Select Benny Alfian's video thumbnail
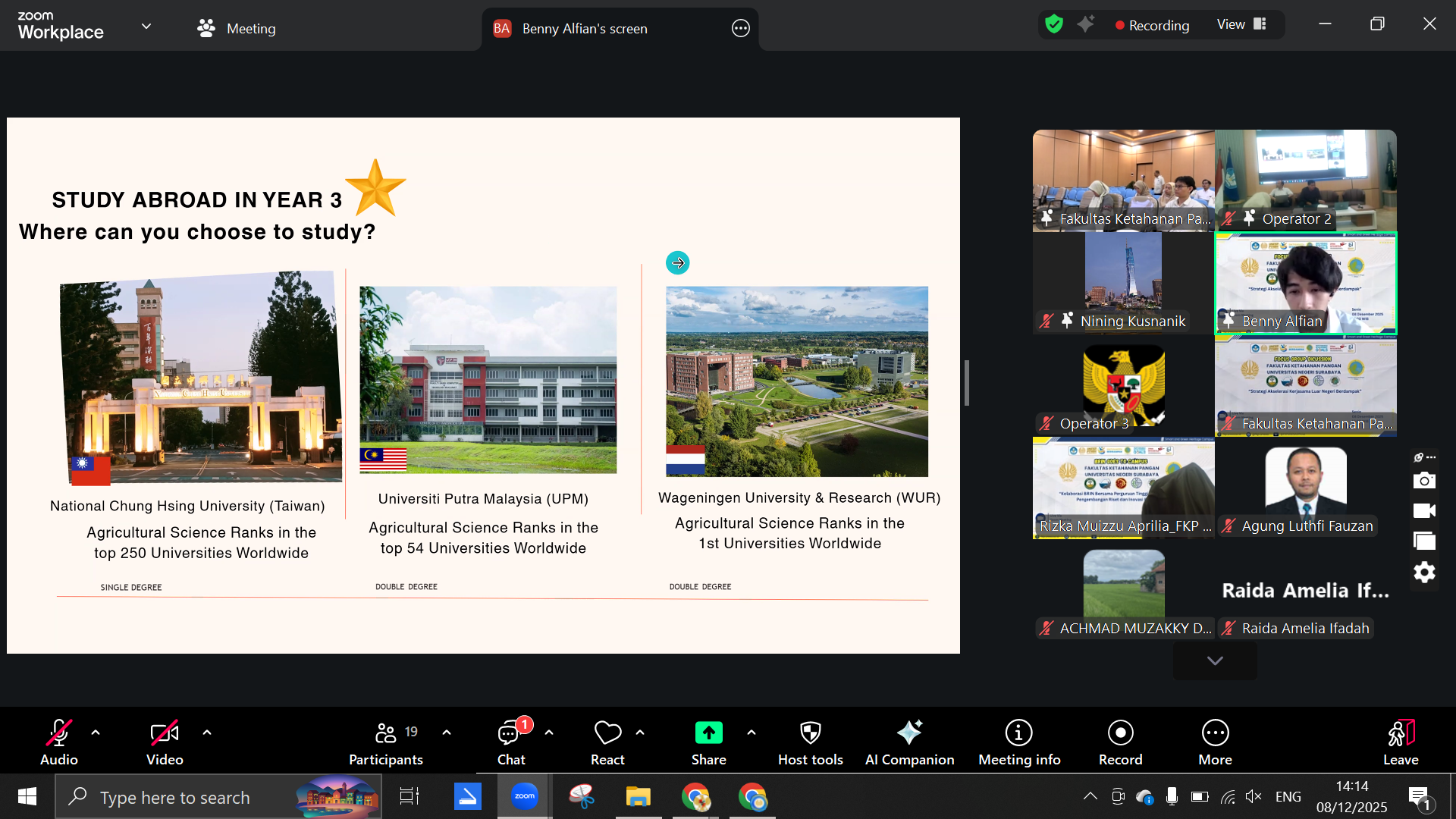The image size is (1456, 819). click(1305, 284)
